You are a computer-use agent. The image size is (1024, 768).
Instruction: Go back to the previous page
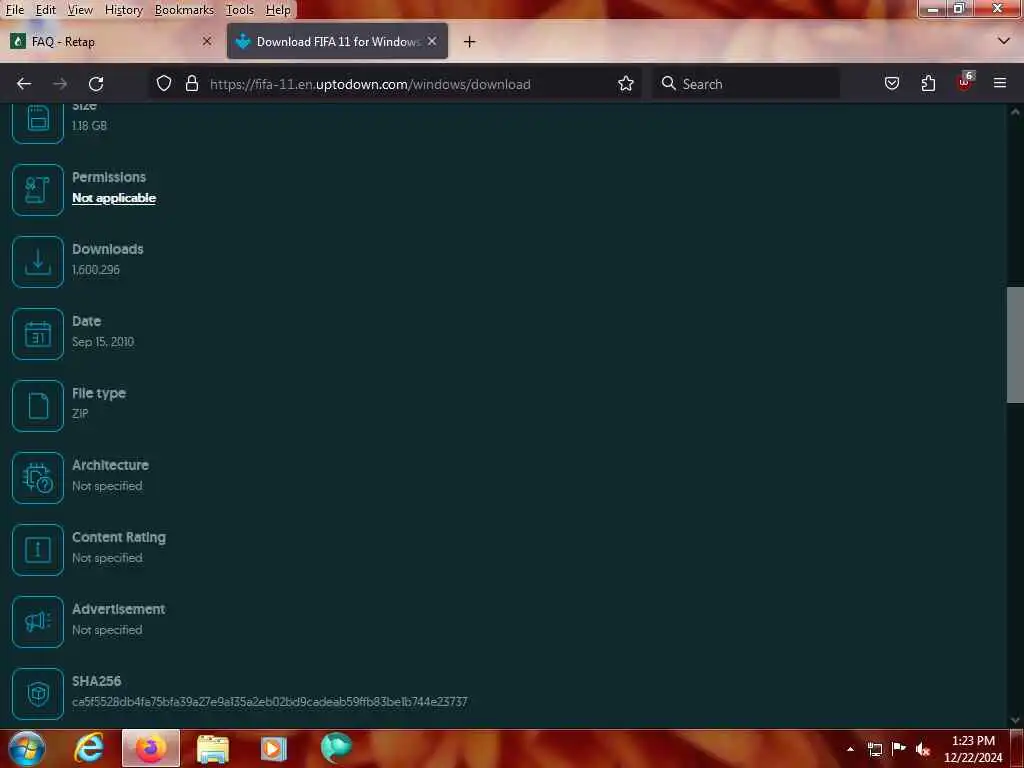coord(24,84)
